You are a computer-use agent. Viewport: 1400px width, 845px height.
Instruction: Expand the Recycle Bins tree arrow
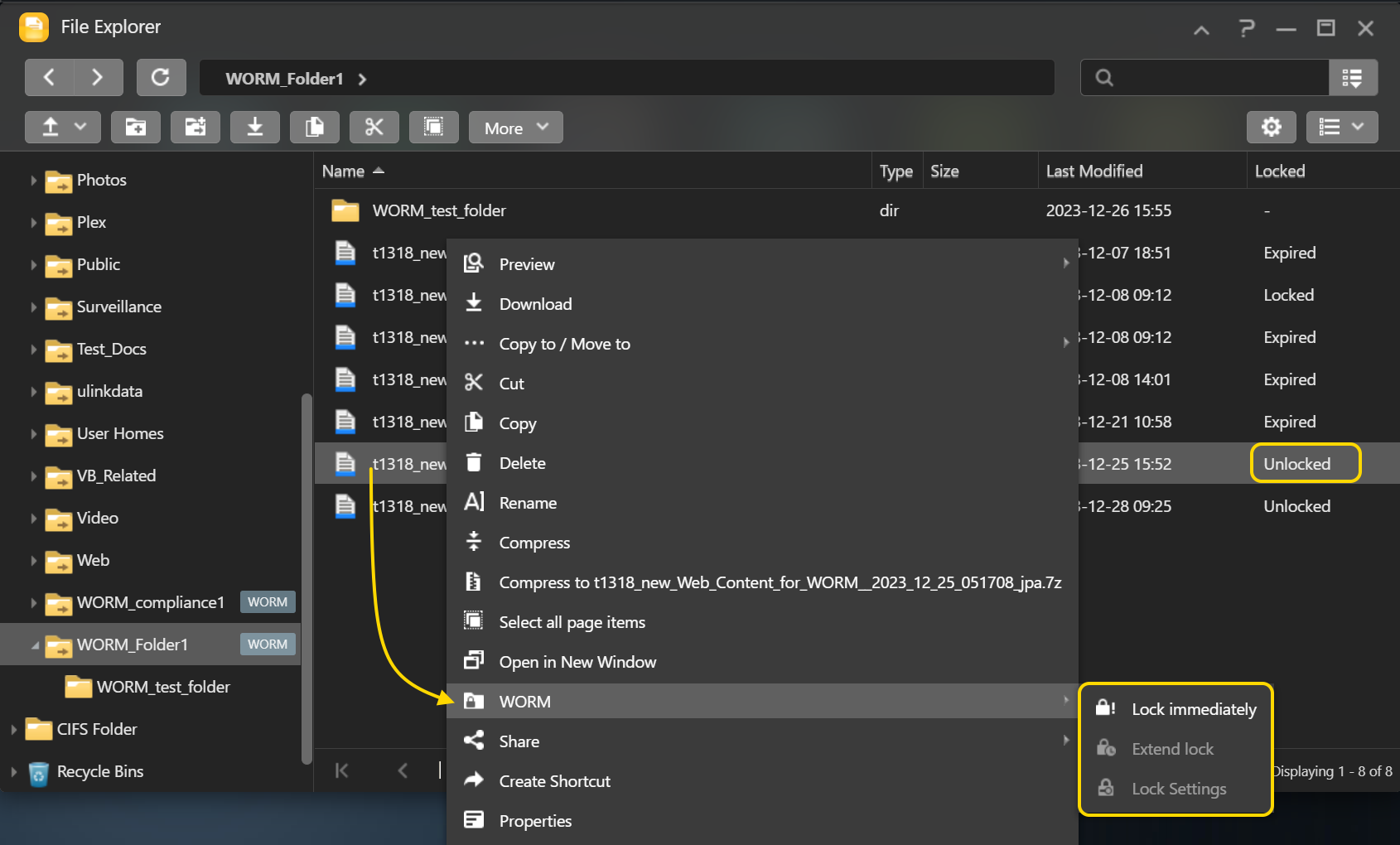pos(14,772)
